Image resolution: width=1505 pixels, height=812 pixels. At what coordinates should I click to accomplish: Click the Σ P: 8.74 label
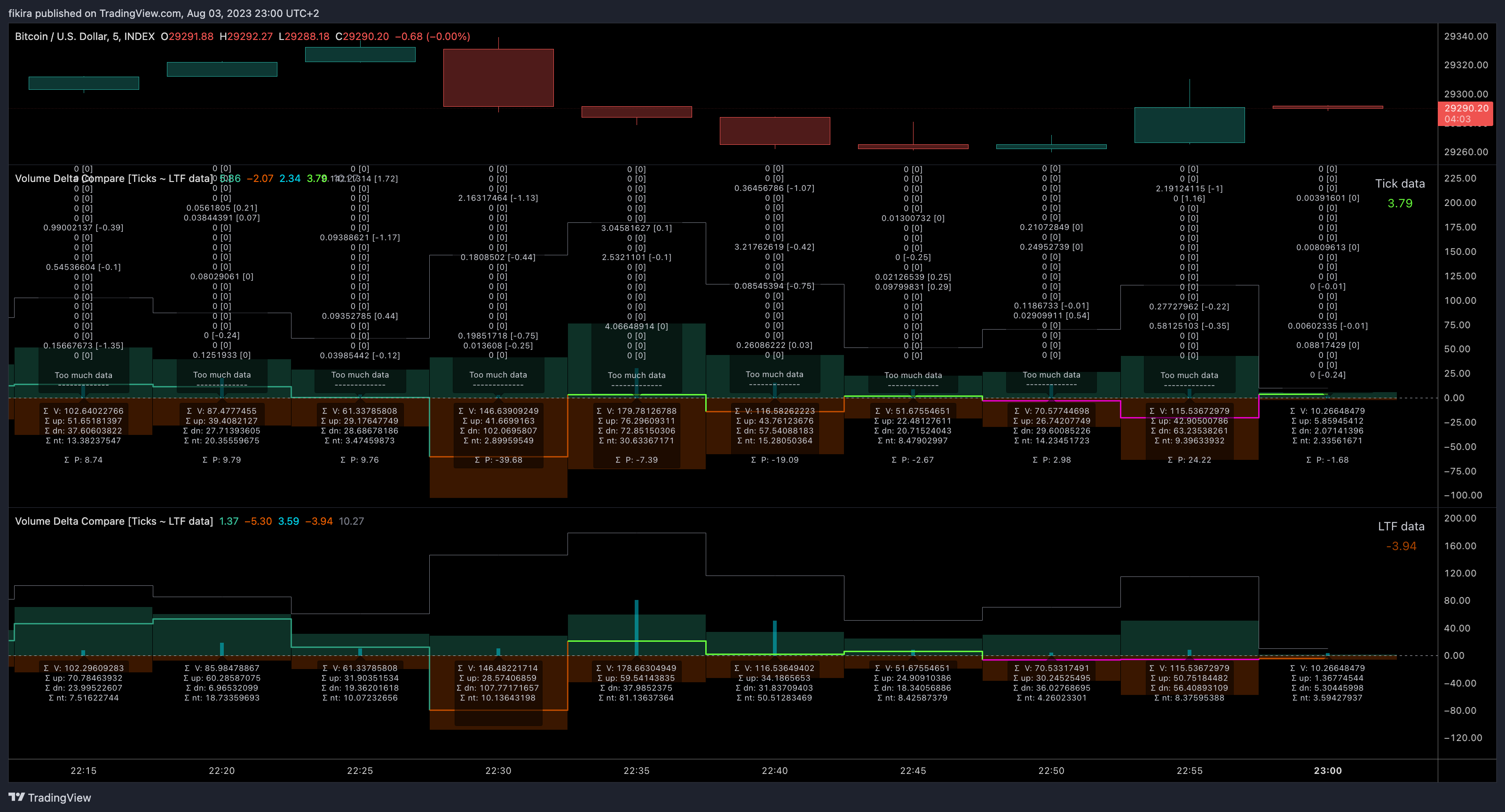coord(84,460)
